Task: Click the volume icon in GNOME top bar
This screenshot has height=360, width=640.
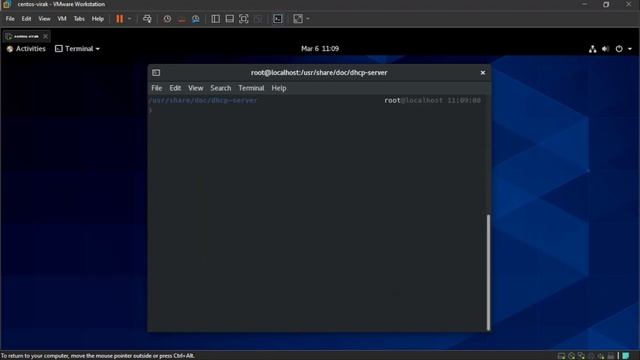Action: [x=605, y=49]
